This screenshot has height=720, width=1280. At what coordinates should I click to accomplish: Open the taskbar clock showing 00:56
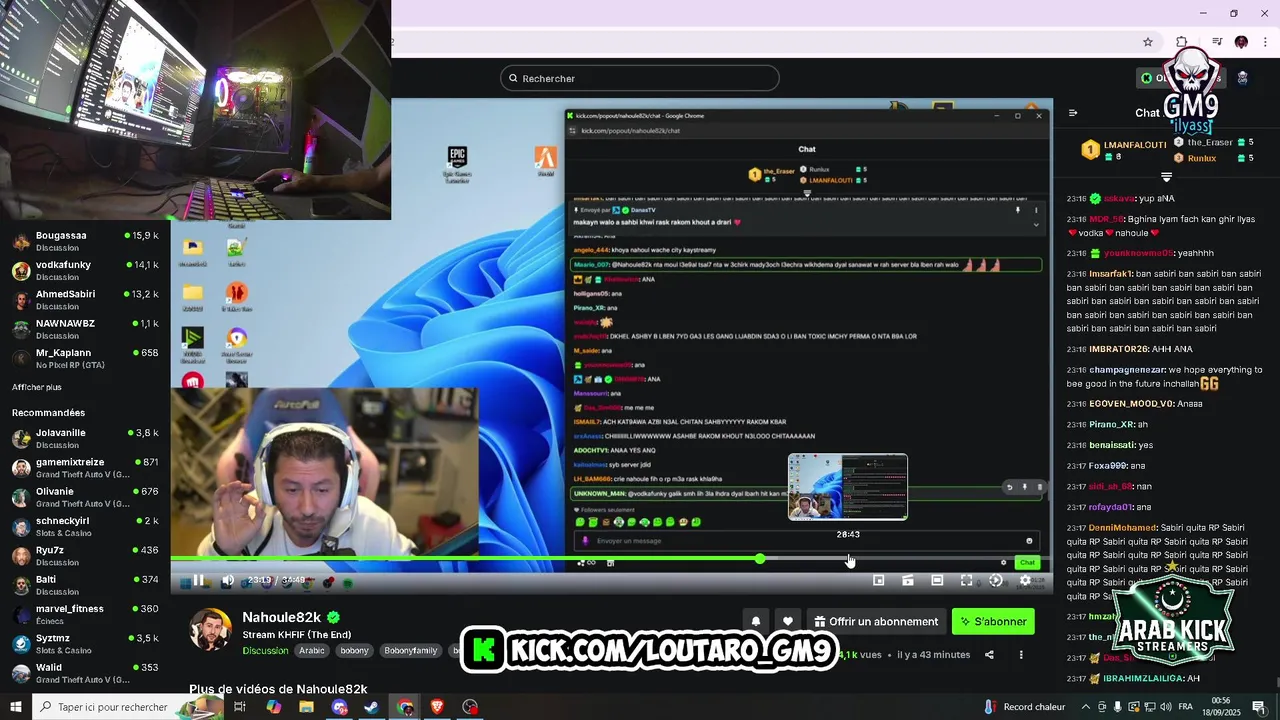click(x=1222, y=707)
